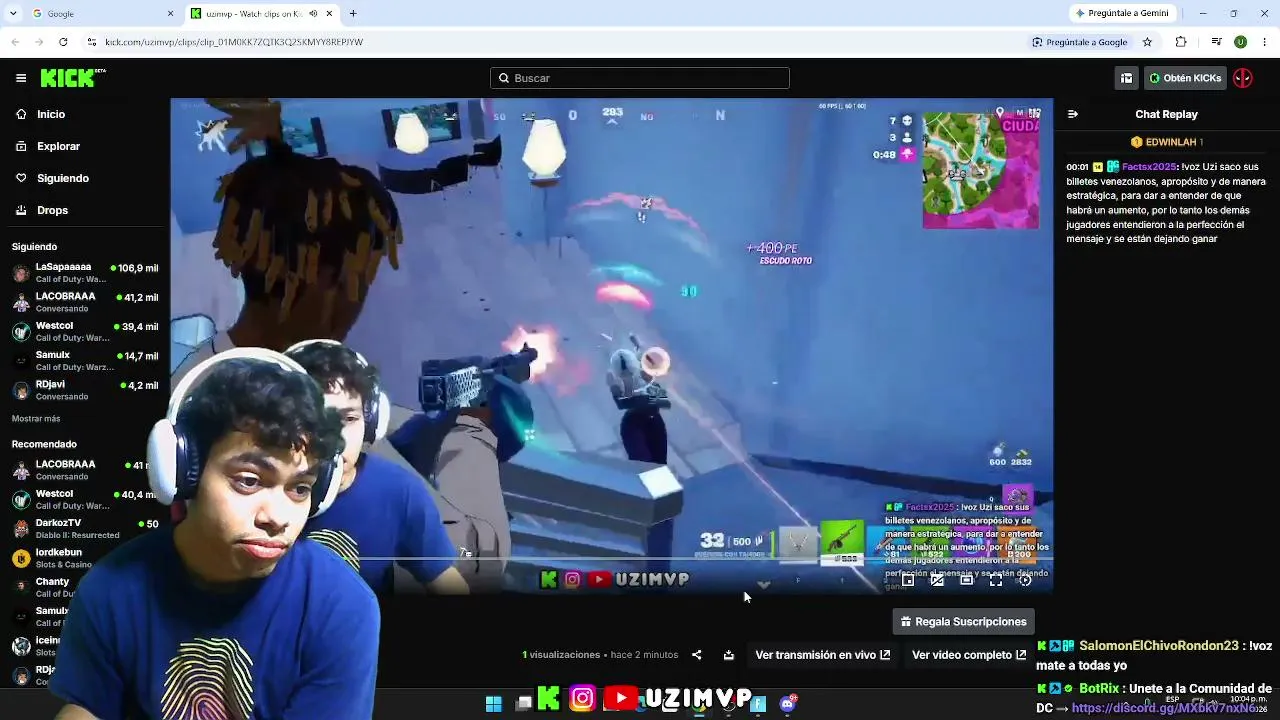This screenshot has width=1280, height=720.
Task: Open the Windows Start menu
Action: 493,704
